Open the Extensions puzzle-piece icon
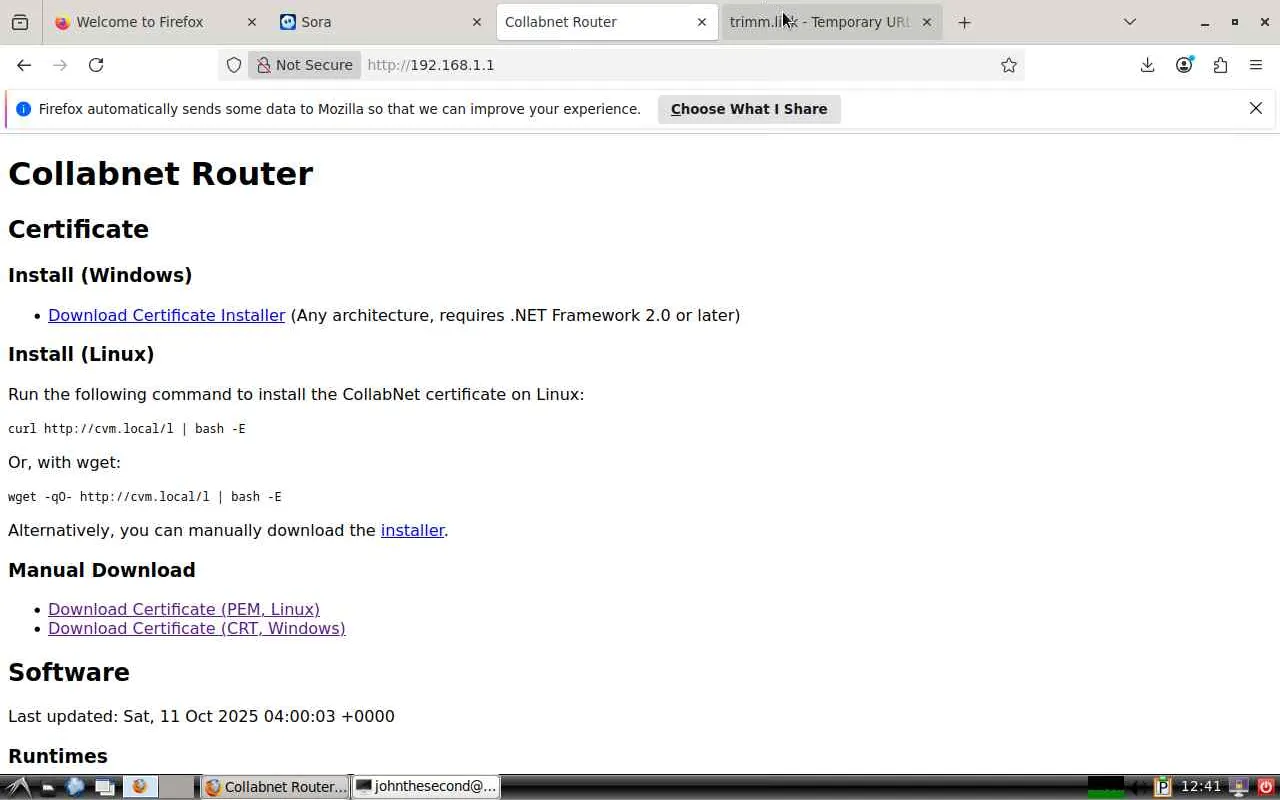1280x800 pixels. pos(1220,65)
